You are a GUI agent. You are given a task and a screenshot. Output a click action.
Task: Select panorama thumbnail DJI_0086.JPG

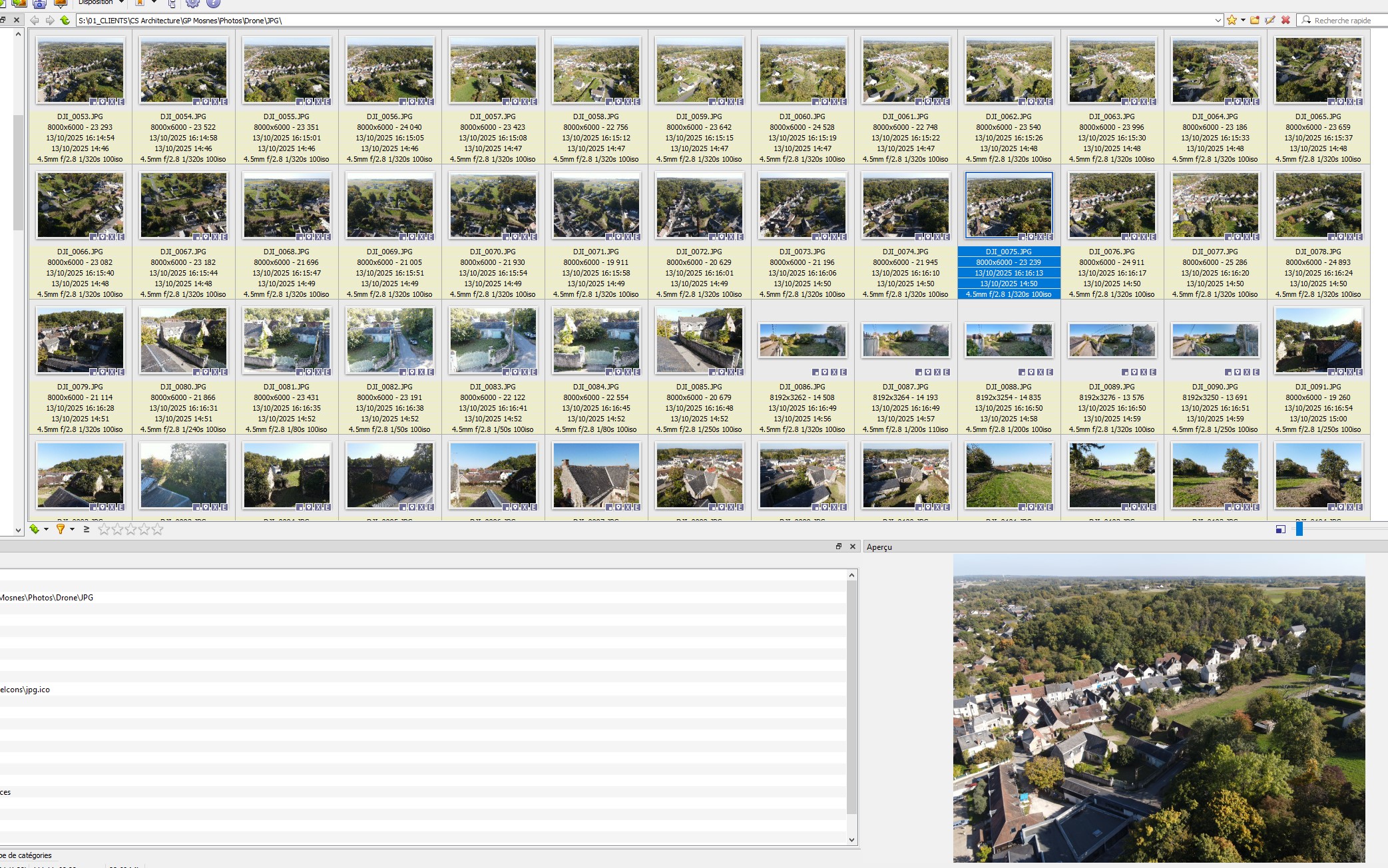tap(803, 341)
